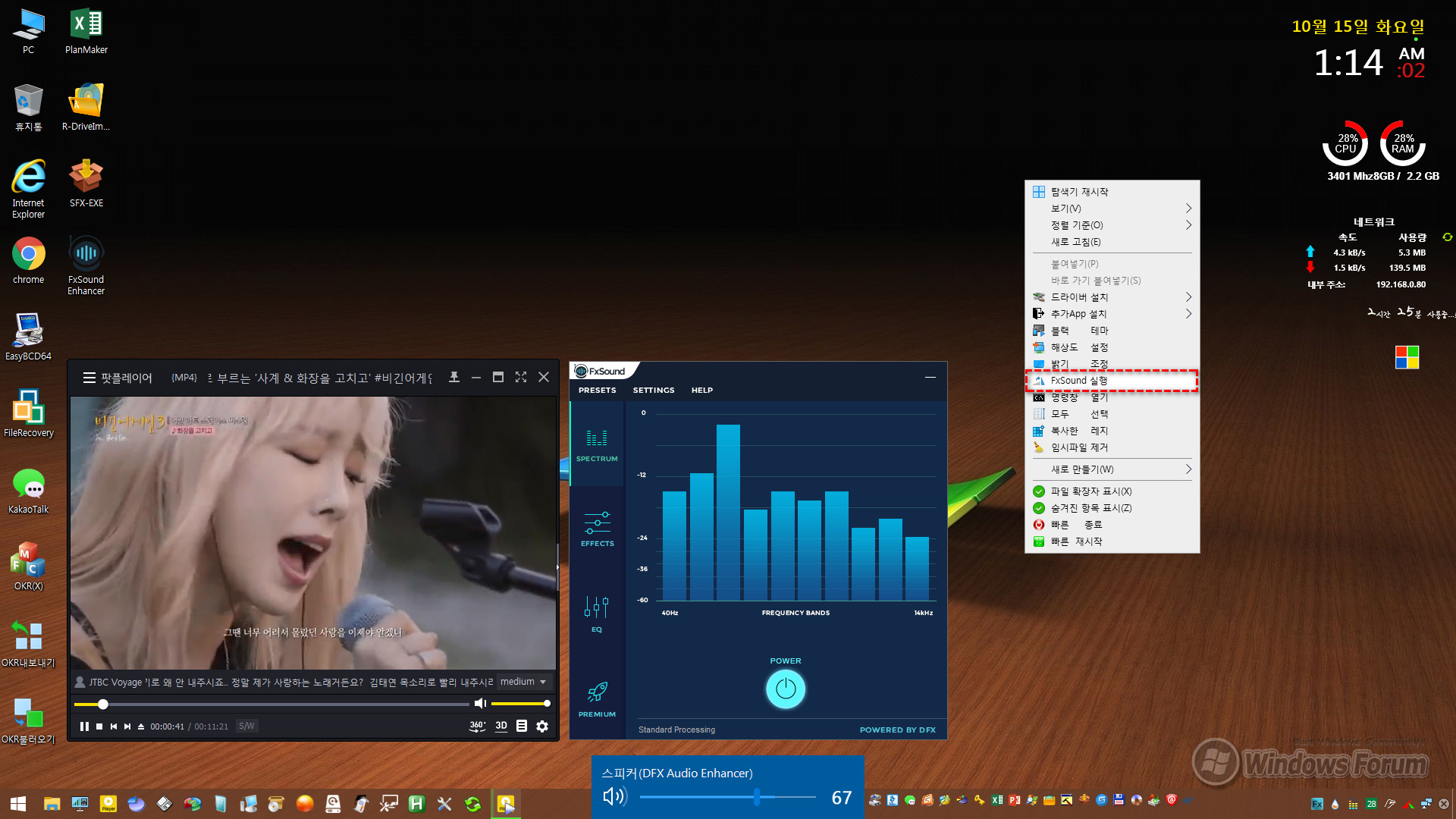This screenshot has width=1456, height=819.
Task: Expand the 새로 만들기(W) submenu
Action: [1112, 469]
